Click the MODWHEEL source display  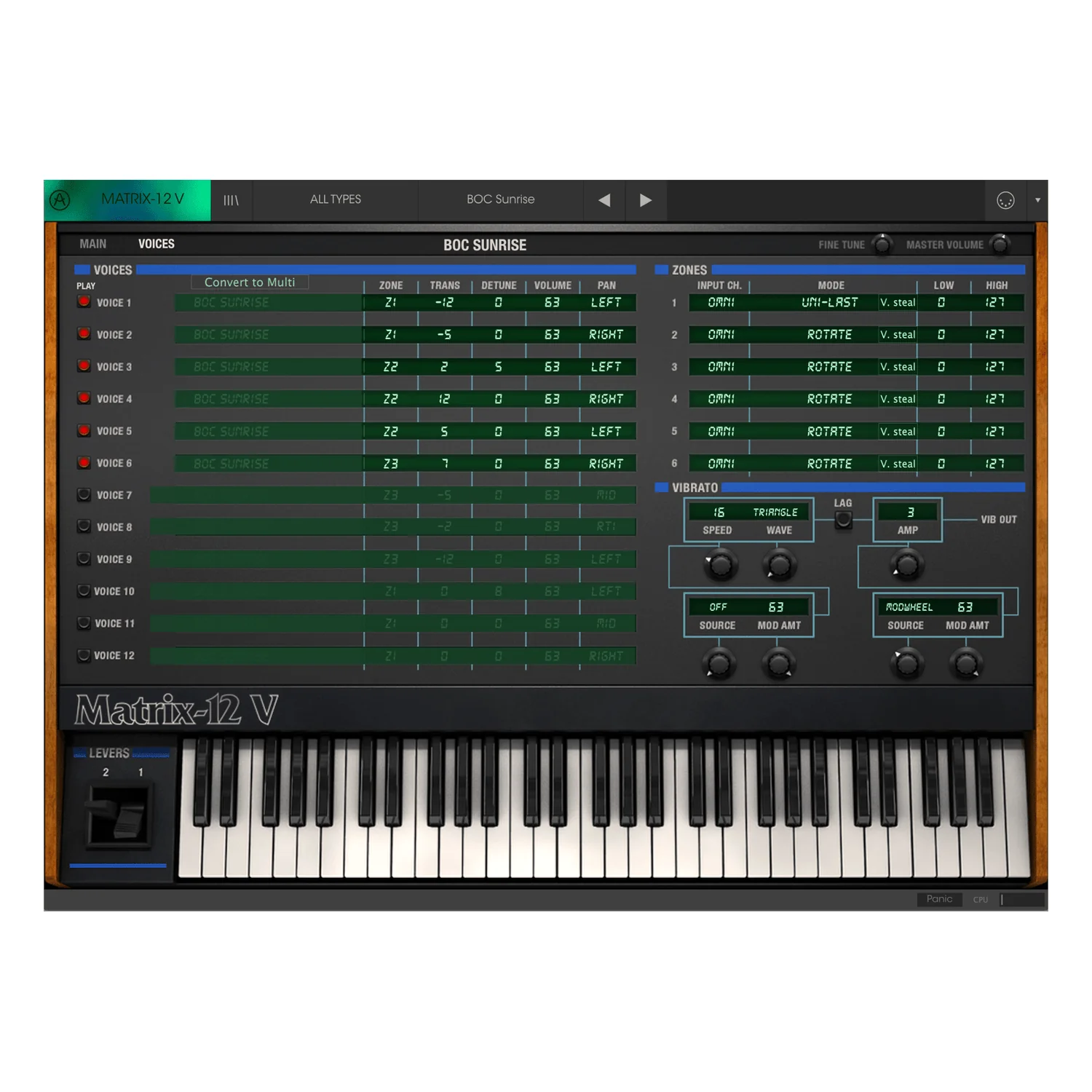click(x=909, y=607)
